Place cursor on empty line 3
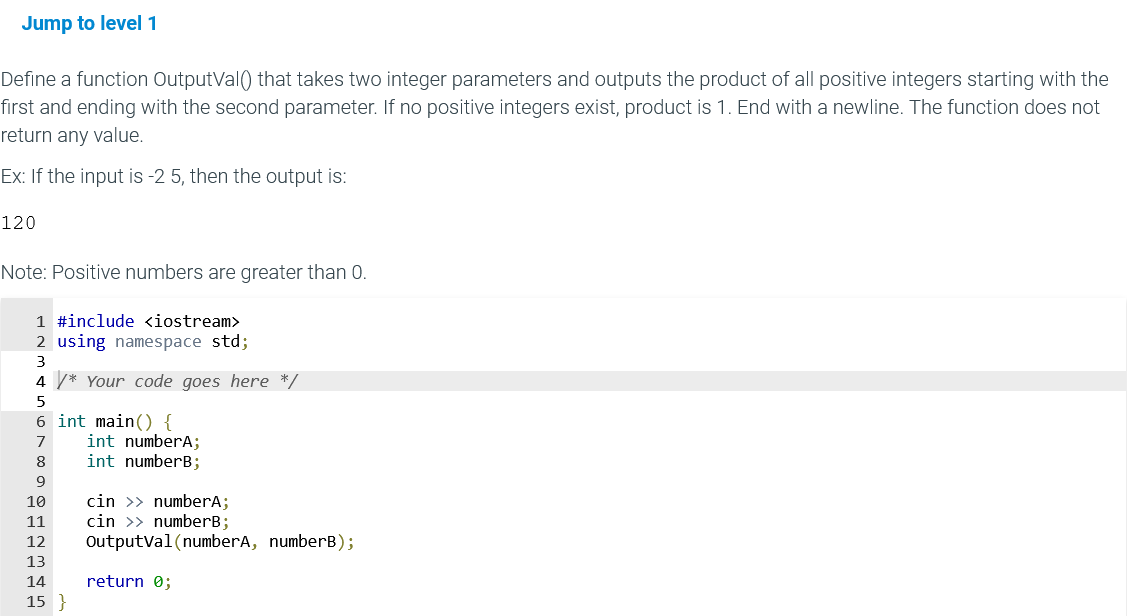1127x616 pixels. (x=589, y=362)
